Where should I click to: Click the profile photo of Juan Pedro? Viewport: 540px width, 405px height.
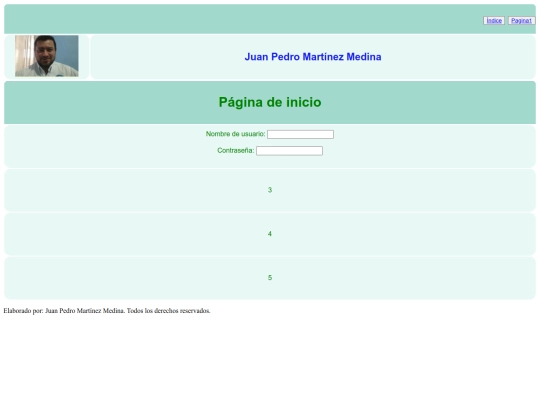coord(47,56)
